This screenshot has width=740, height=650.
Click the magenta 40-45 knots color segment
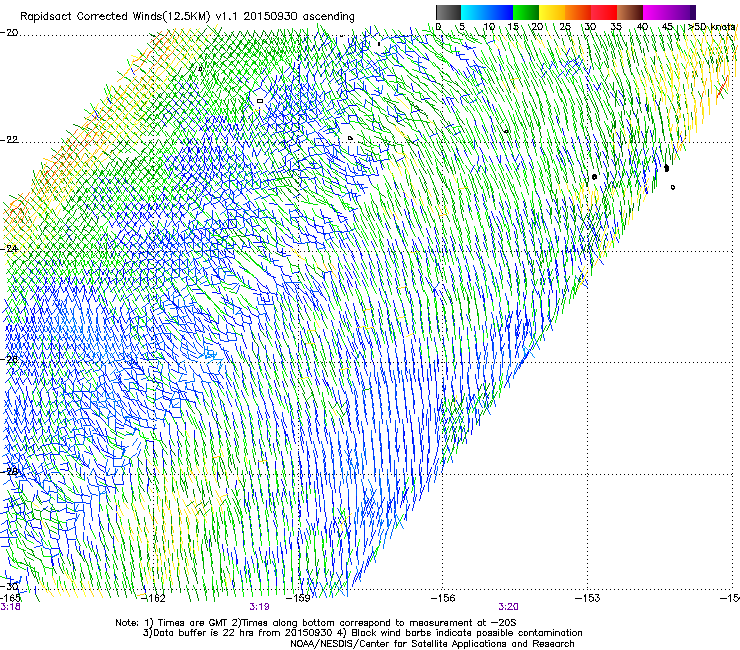point(656,12)
